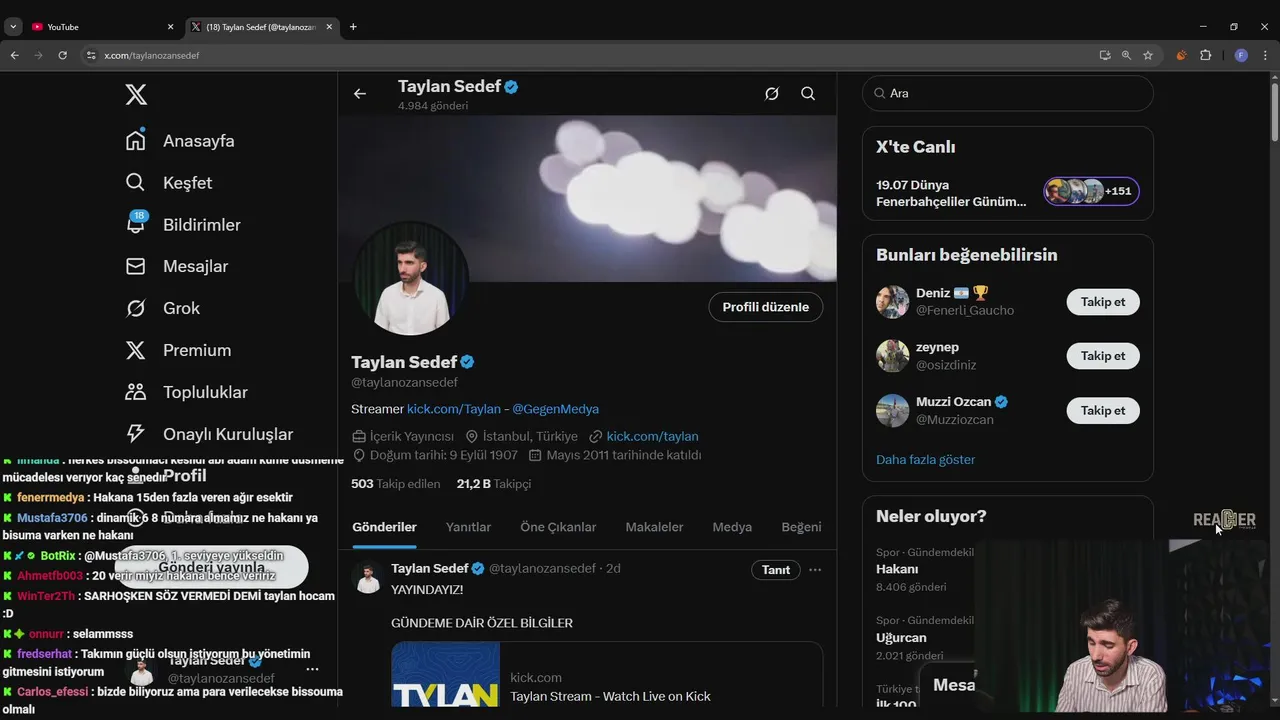Click browser back button
The width and height of the screenshot is (1280, 720).
[x=14, y=55]
